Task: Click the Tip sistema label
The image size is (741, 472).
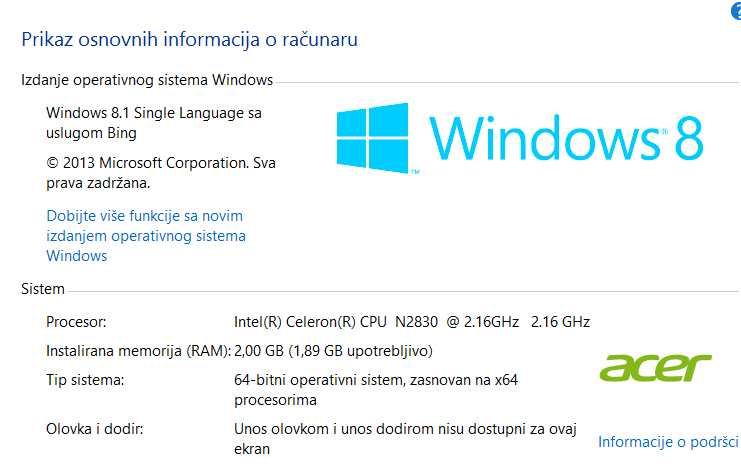Action: 84,380
